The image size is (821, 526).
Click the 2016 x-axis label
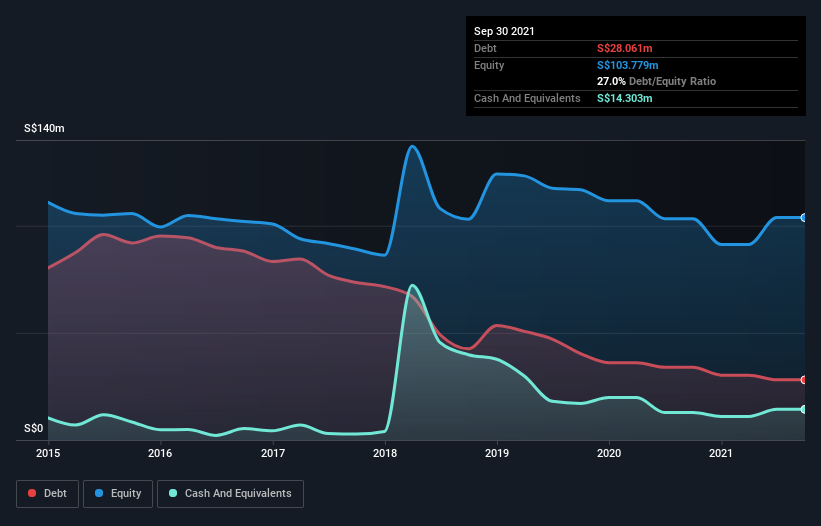coord(160,453)
